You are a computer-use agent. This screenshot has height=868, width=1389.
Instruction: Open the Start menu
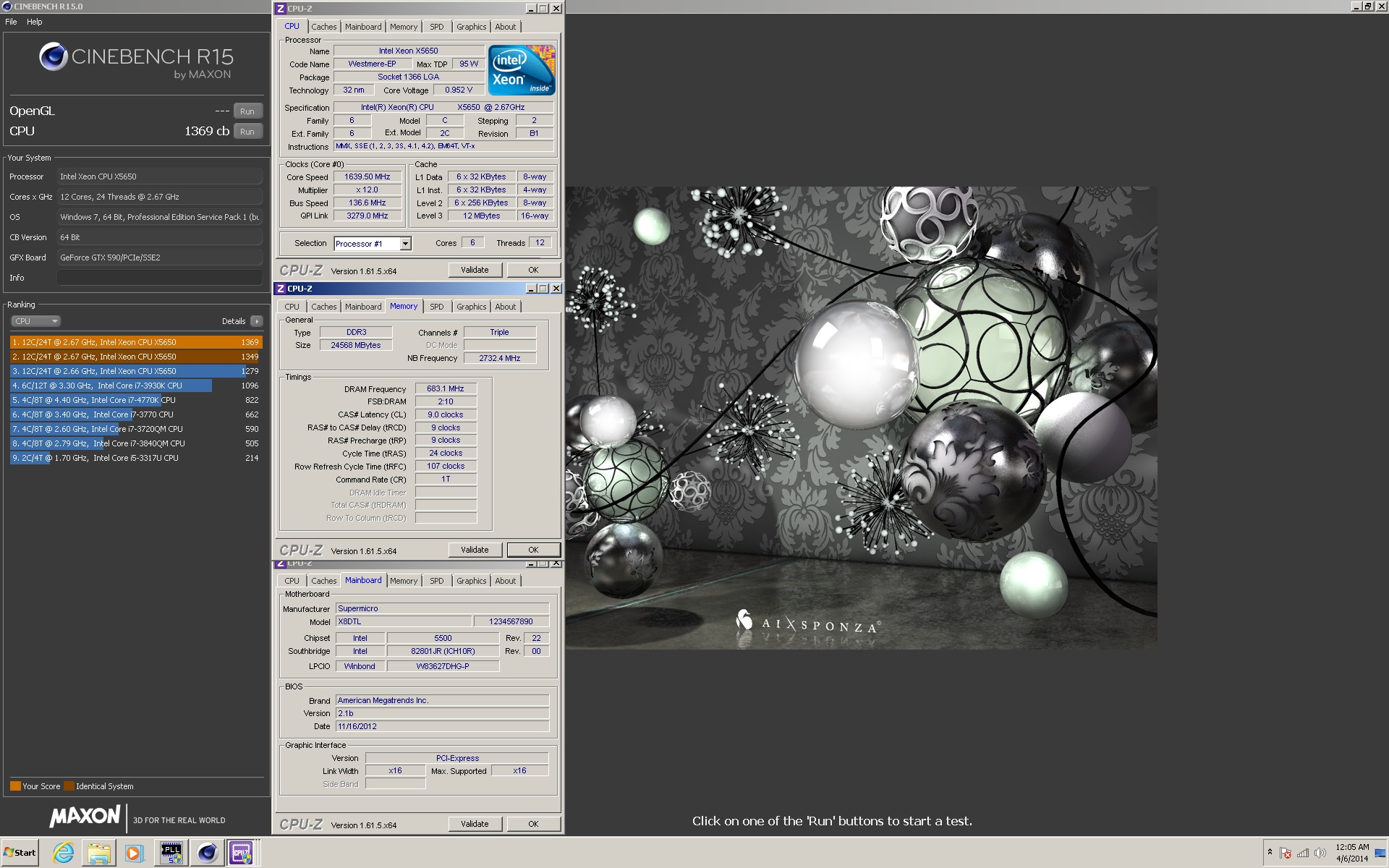[20, 853]
